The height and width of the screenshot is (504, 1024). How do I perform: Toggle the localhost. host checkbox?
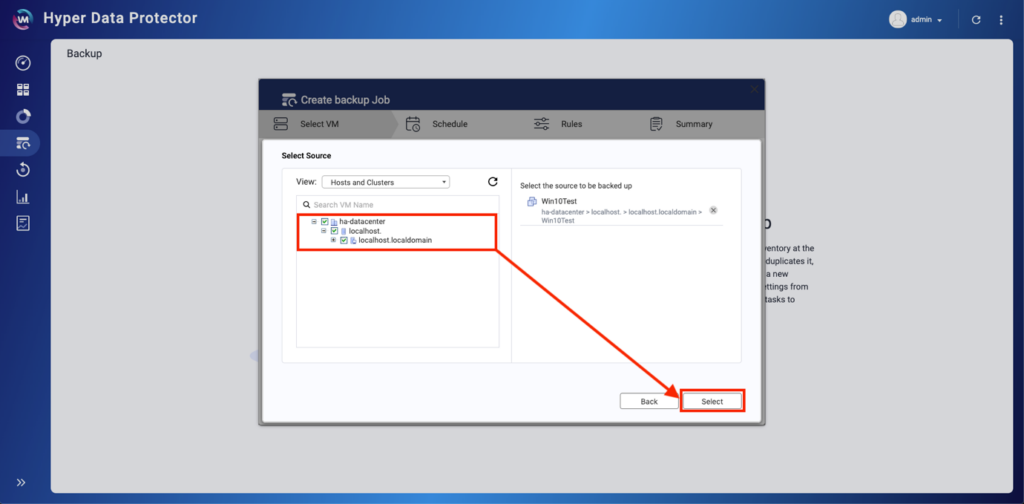tap(334, 231)
